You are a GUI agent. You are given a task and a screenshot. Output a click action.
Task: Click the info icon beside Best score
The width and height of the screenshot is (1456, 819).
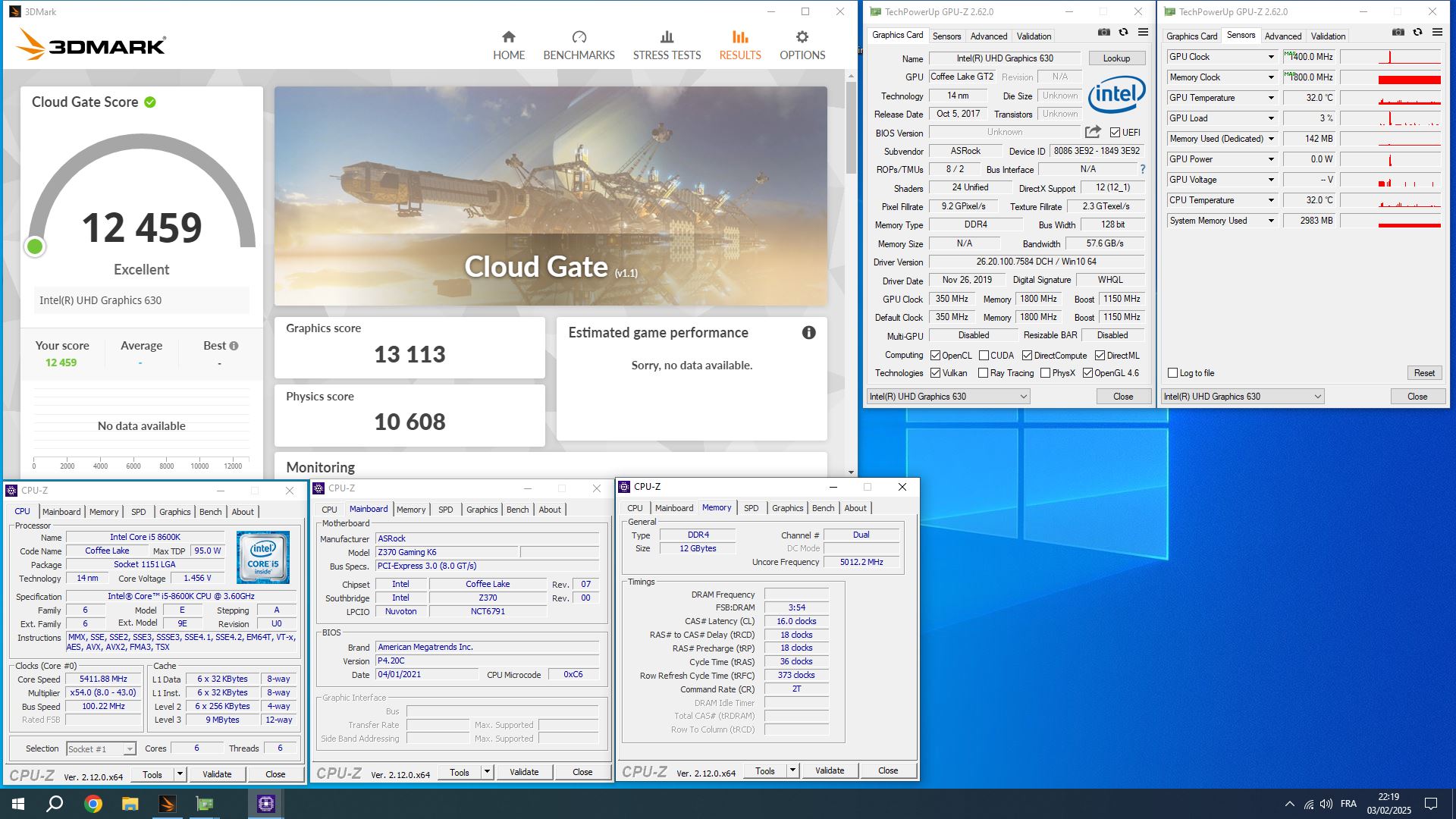coord(234,346)
